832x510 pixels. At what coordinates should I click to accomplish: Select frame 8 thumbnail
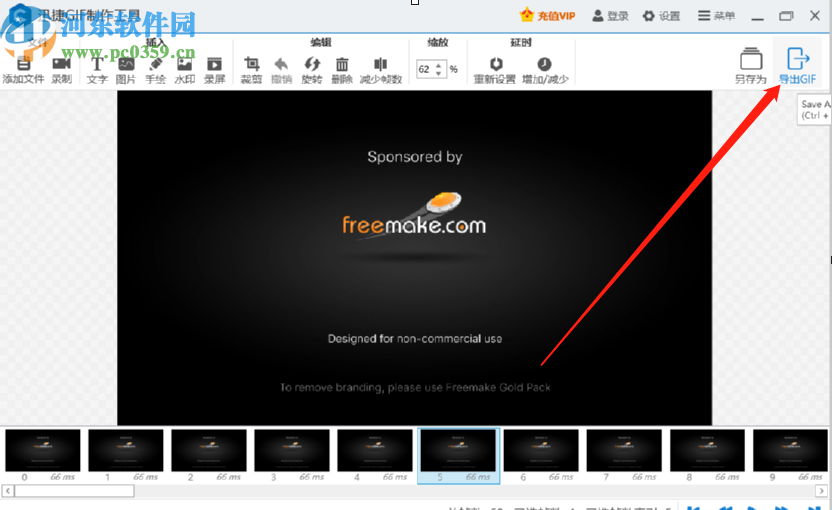coord(707,450)
